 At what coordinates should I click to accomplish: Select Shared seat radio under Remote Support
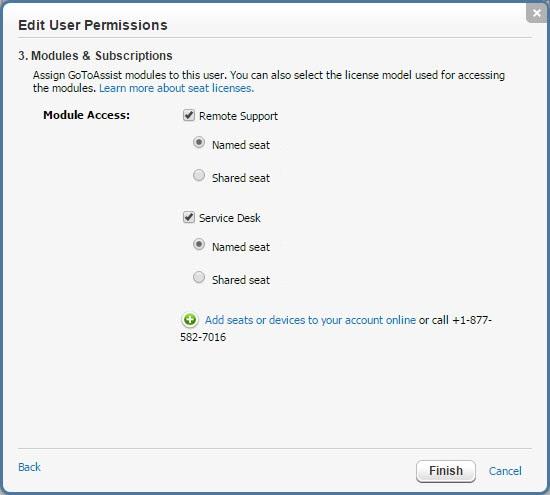coord(199,175)
